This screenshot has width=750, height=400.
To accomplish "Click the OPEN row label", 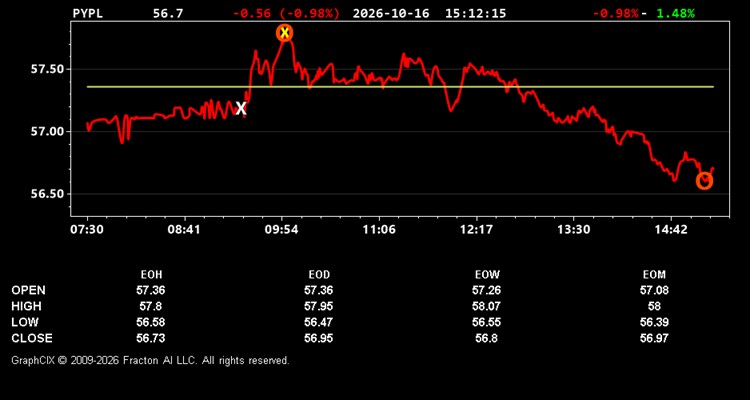I will (x=29, y=290).
